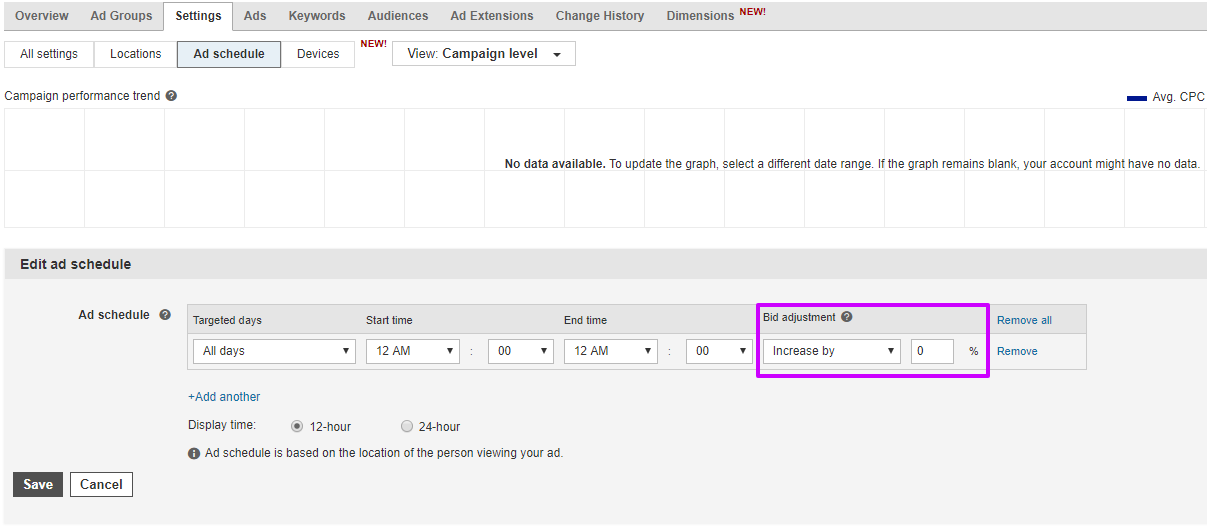1207x526 pixels.
Task: Click the bid adjustment percentage field
Action: coord(931,351)
